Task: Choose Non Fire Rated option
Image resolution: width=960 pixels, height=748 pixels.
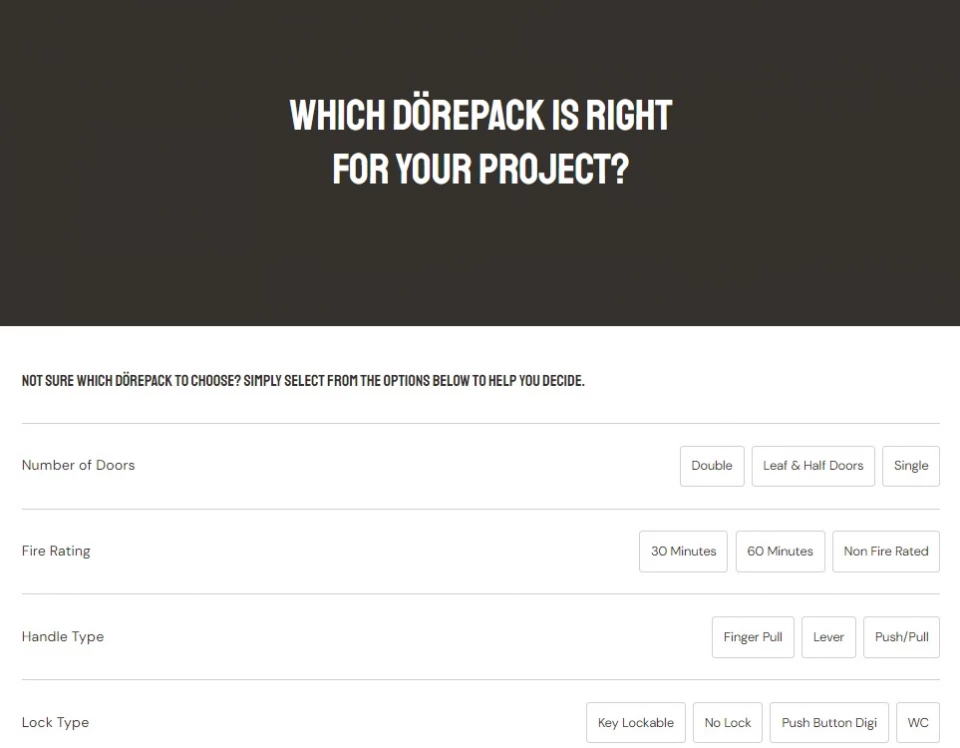Action: 886,552
